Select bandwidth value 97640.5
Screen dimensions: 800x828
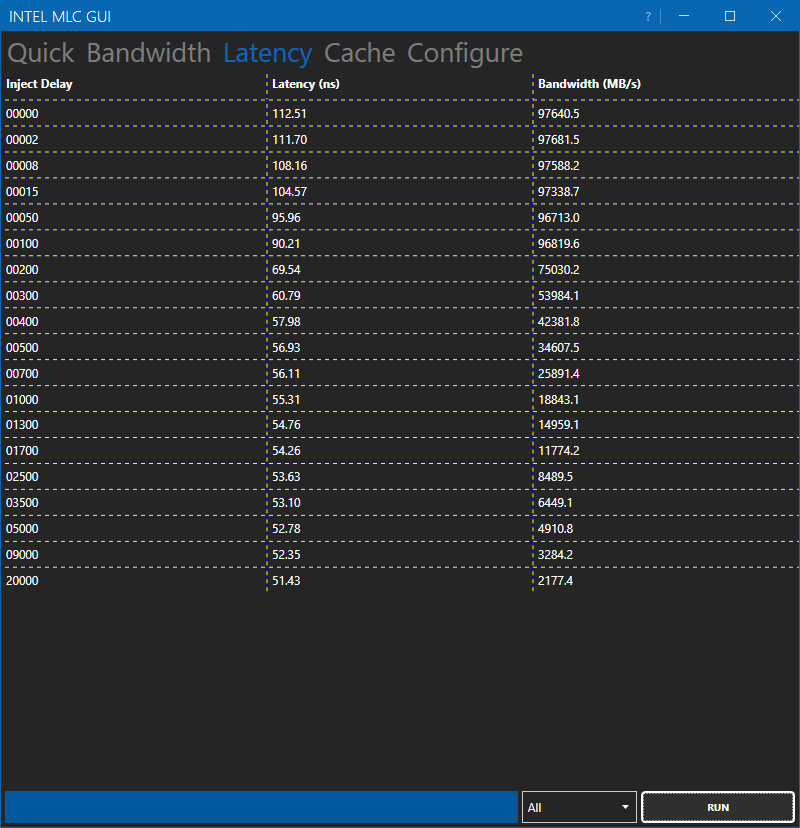coord(559,114)
